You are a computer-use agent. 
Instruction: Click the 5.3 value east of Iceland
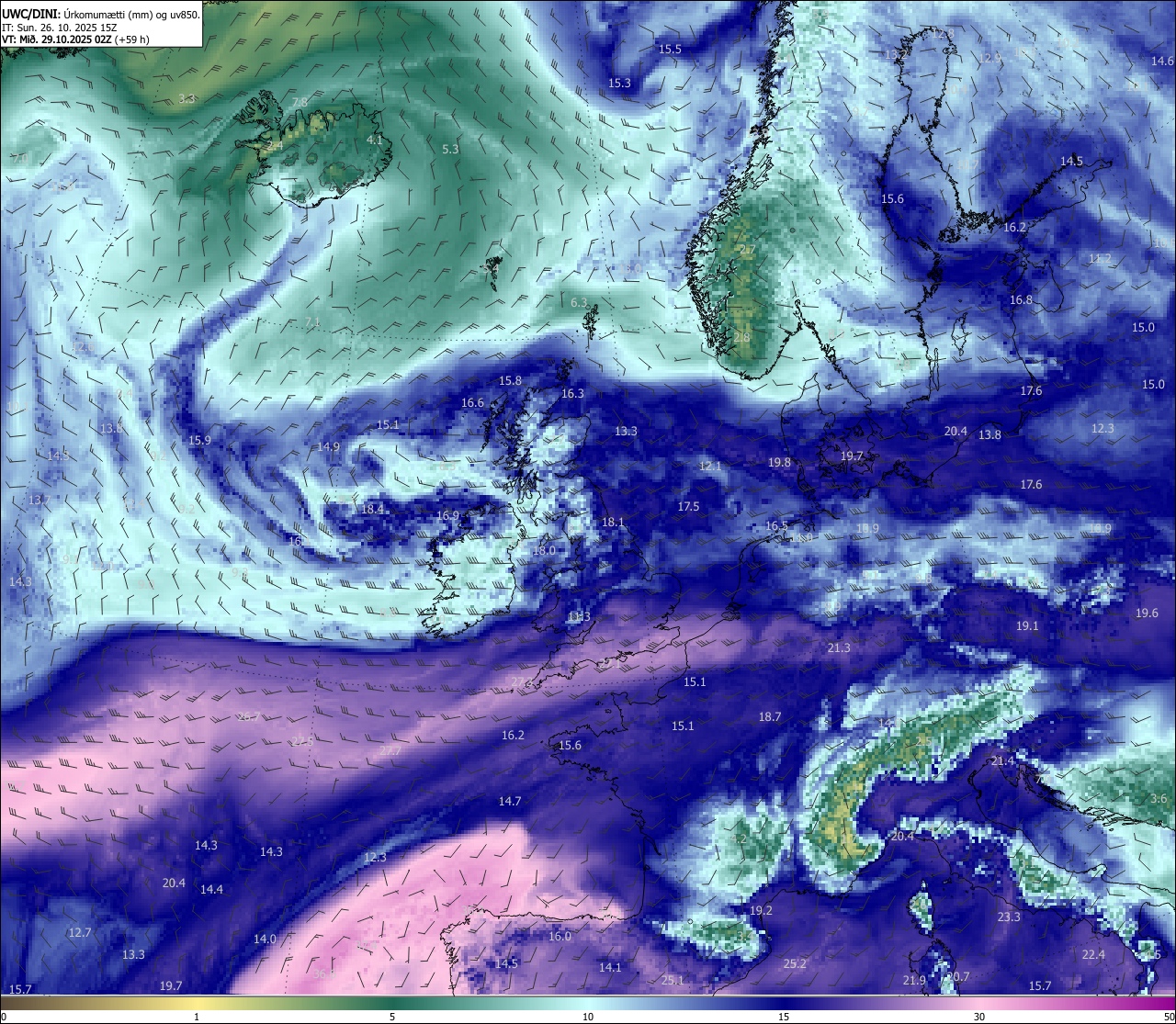coord(450,149)
